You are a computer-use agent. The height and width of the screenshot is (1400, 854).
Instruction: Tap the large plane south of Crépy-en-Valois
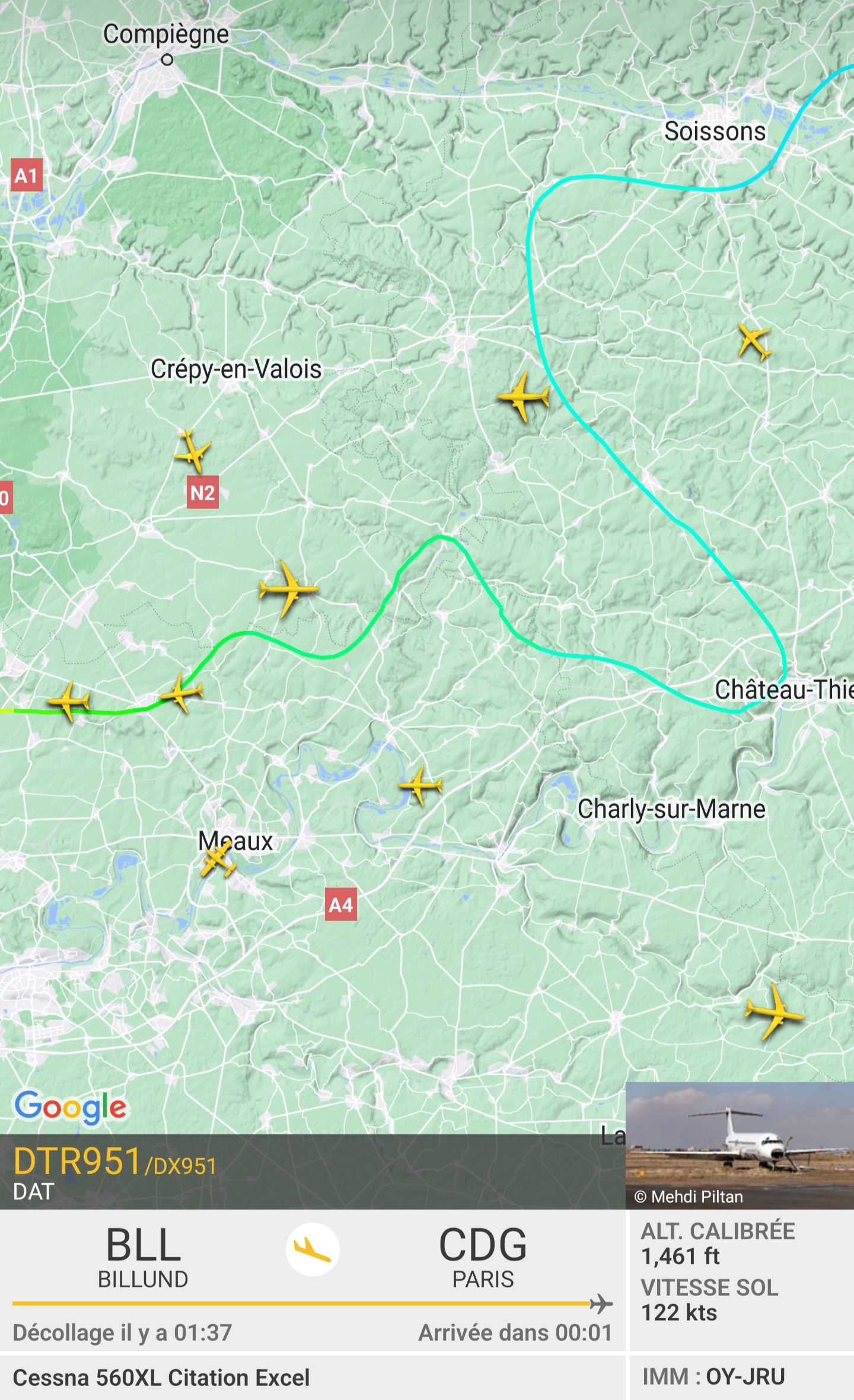coord(288,589)
